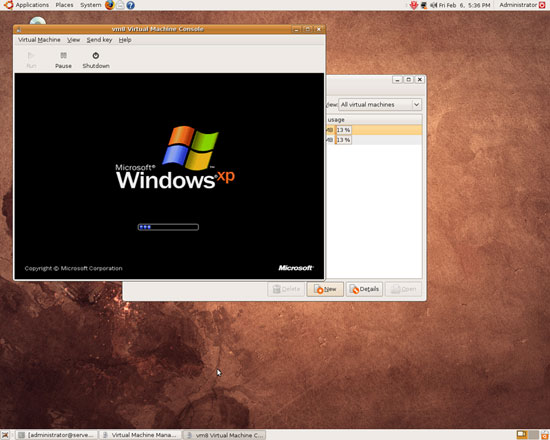Click the Windows XP boot progress bar
550x440 pixels.
168,227
